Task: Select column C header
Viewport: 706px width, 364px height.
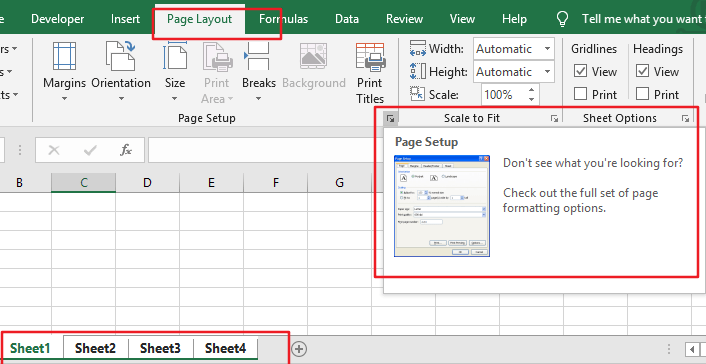Action: click(83, 182)
